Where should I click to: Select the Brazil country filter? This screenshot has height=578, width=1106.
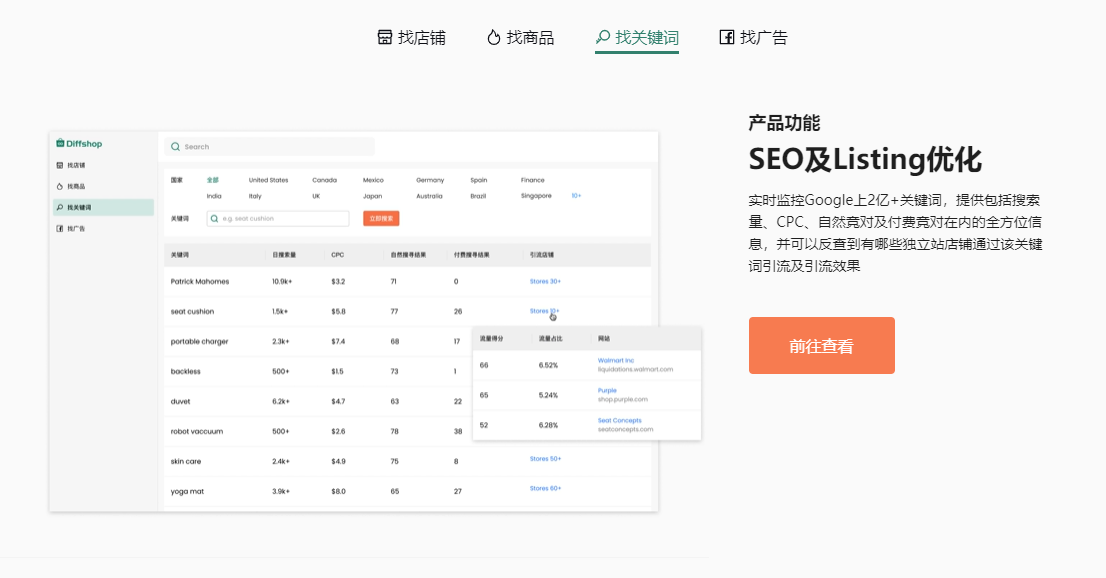[x=478, y=196]
